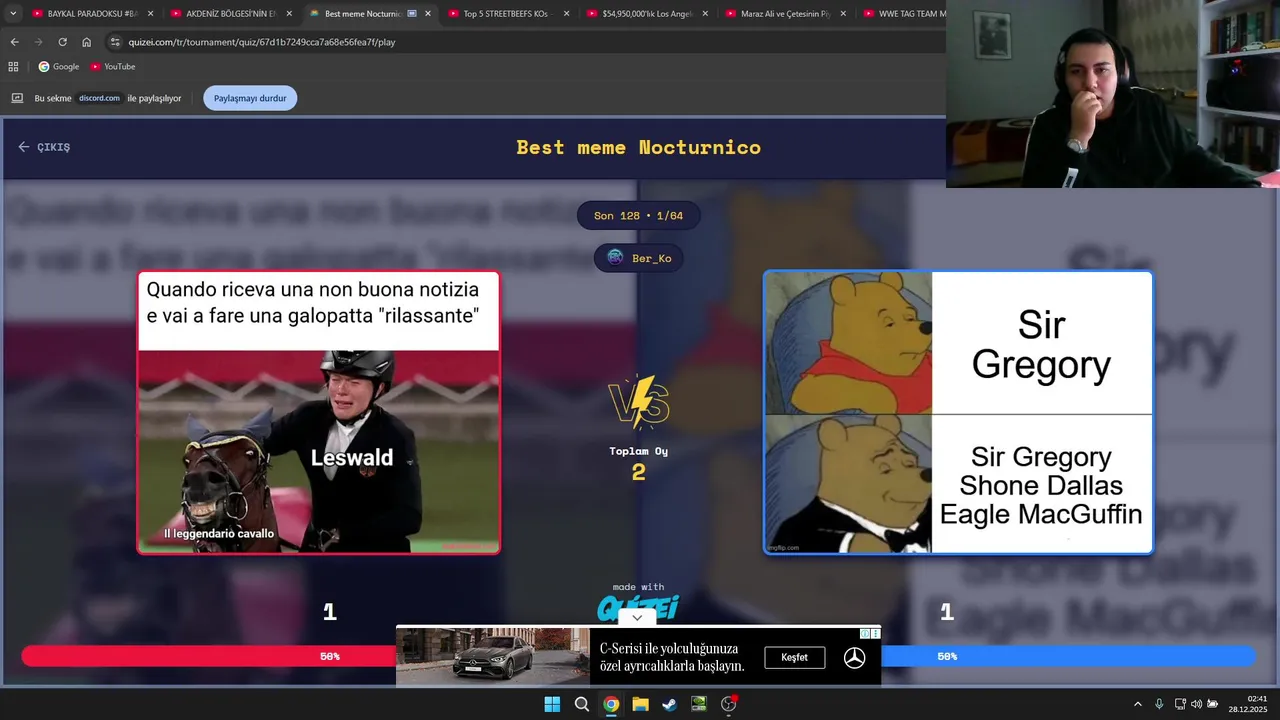The image size is (1280, 720).
Task: Click the discord.com chip in sharing bar
Action: pyautogui.click(x=99, y=98)
